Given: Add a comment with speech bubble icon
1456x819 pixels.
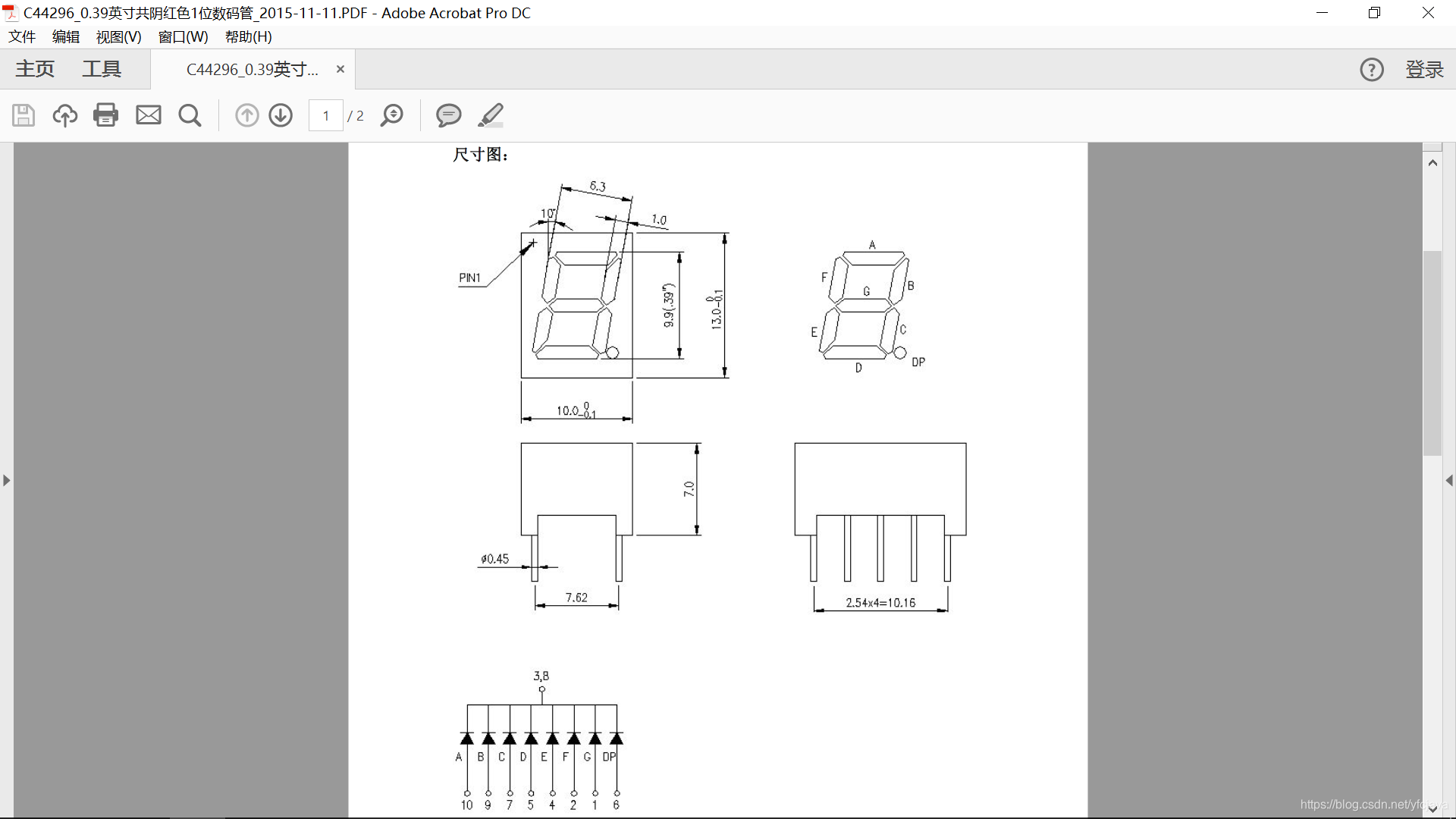Looking at the screenshot, I should (x=448, y=115).
